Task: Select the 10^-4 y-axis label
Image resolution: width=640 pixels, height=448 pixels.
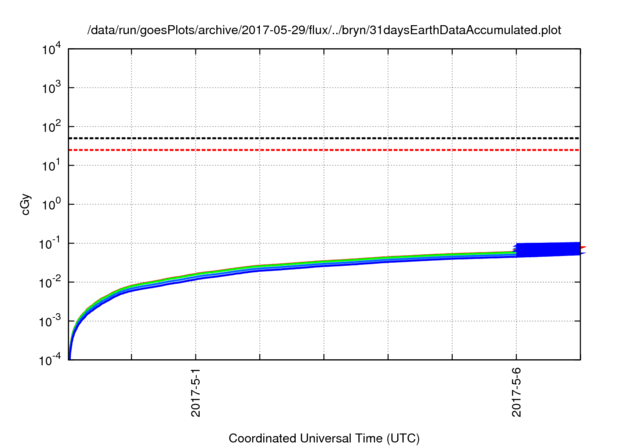Action: [x=51, y=359]
